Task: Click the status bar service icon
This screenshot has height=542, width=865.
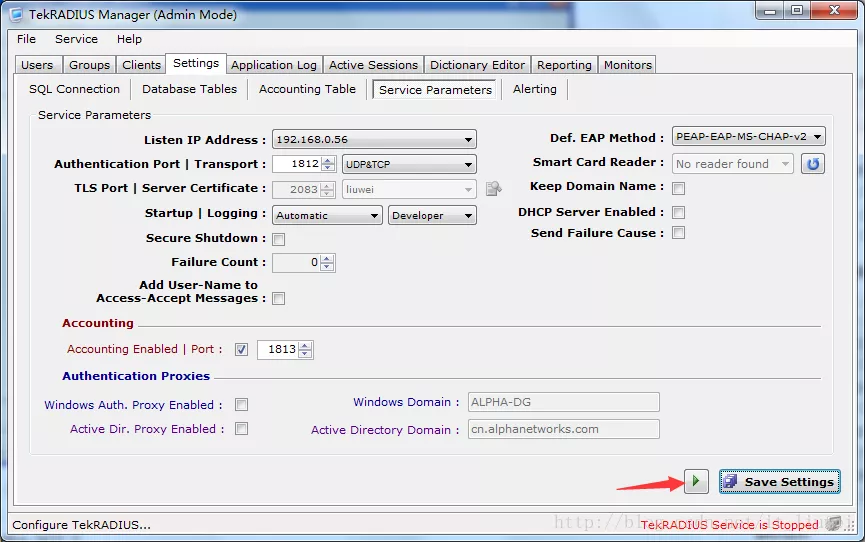Action: click(x=834, y=523)
